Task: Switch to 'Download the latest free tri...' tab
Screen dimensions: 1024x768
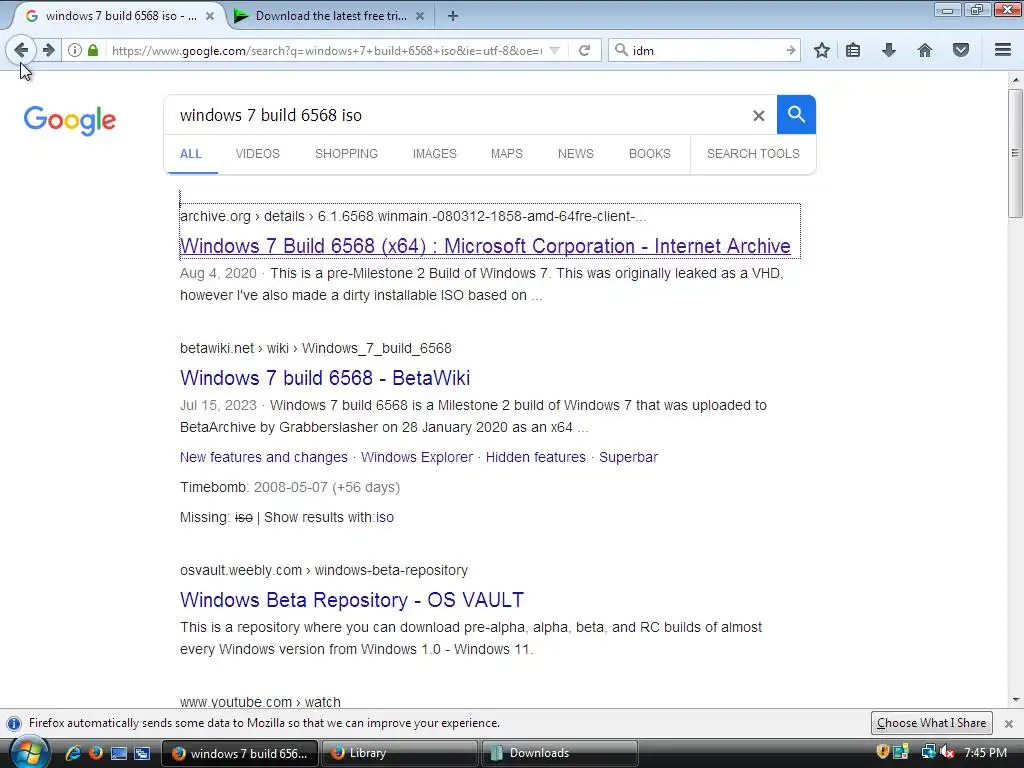Action: [x=330, y=16]
